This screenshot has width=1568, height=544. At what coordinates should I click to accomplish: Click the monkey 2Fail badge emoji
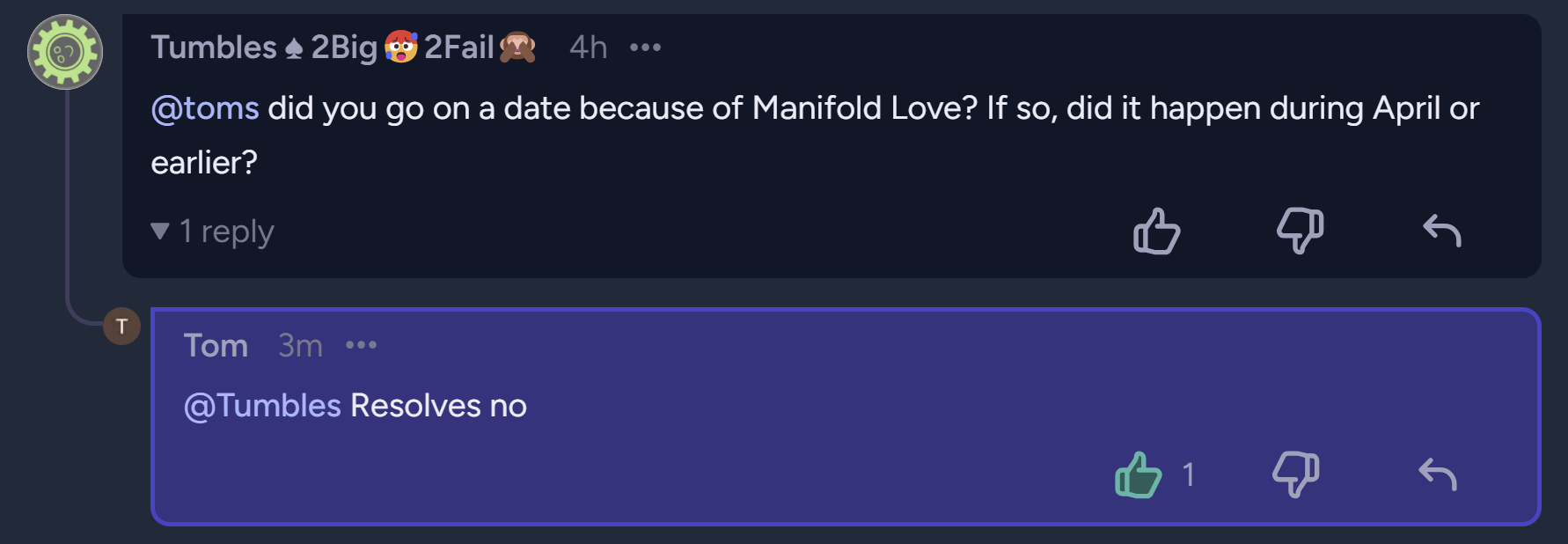(x=517, y=47)
